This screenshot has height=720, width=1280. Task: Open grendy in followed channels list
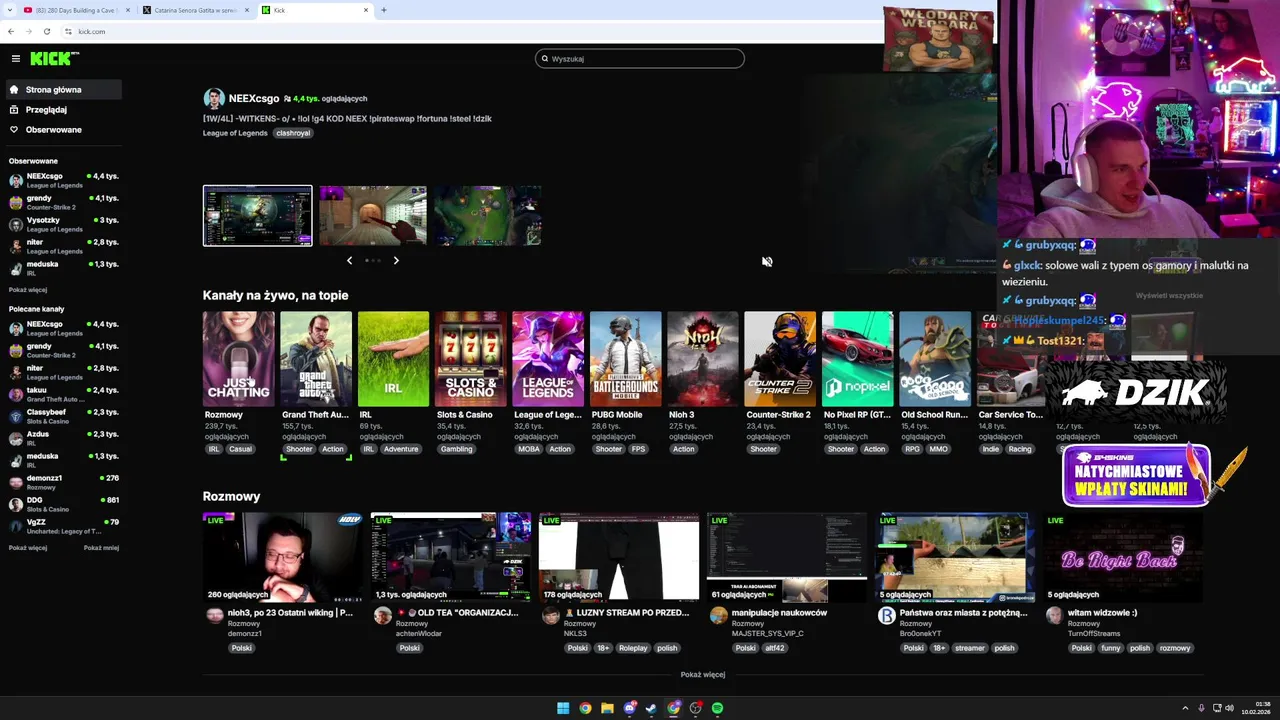click(63, 202)
